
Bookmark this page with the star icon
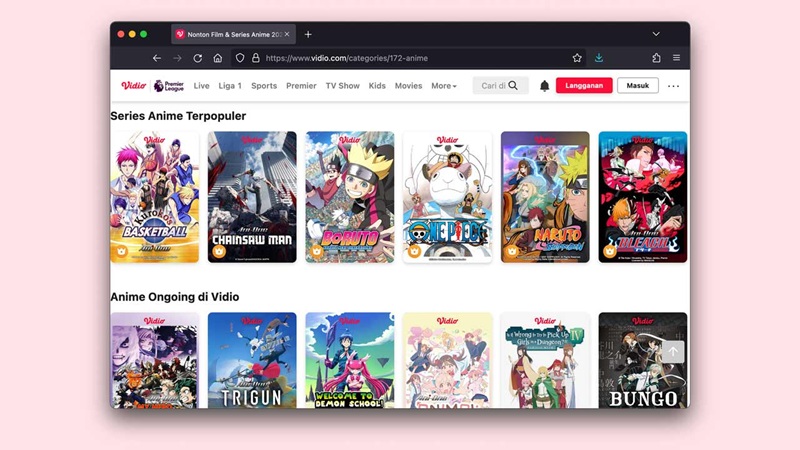coord(577,58)
